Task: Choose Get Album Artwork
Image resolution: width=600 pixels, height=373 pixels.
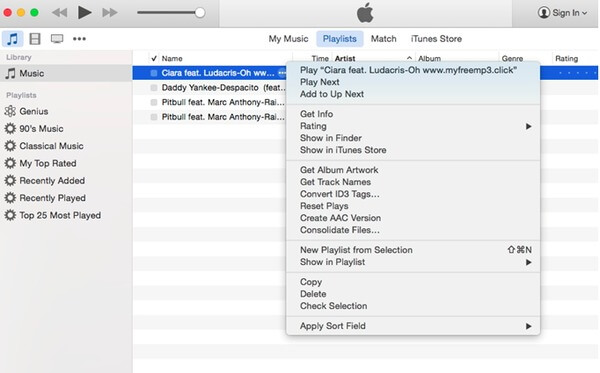Action: coord(339,170)
